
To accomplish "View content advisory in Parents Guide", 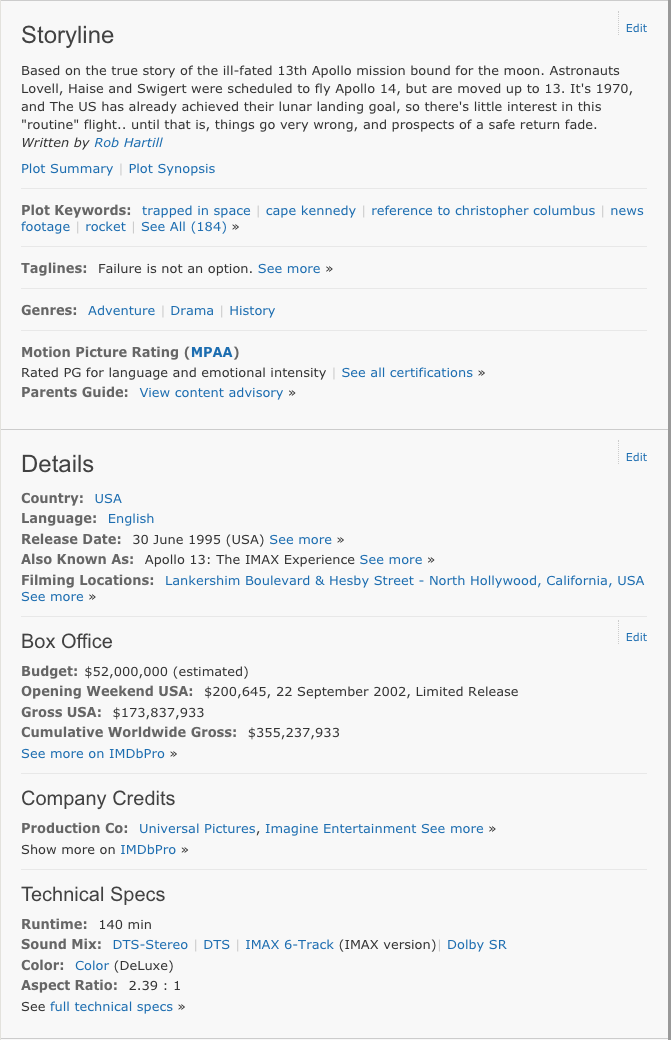I will (x=211, y=393).
